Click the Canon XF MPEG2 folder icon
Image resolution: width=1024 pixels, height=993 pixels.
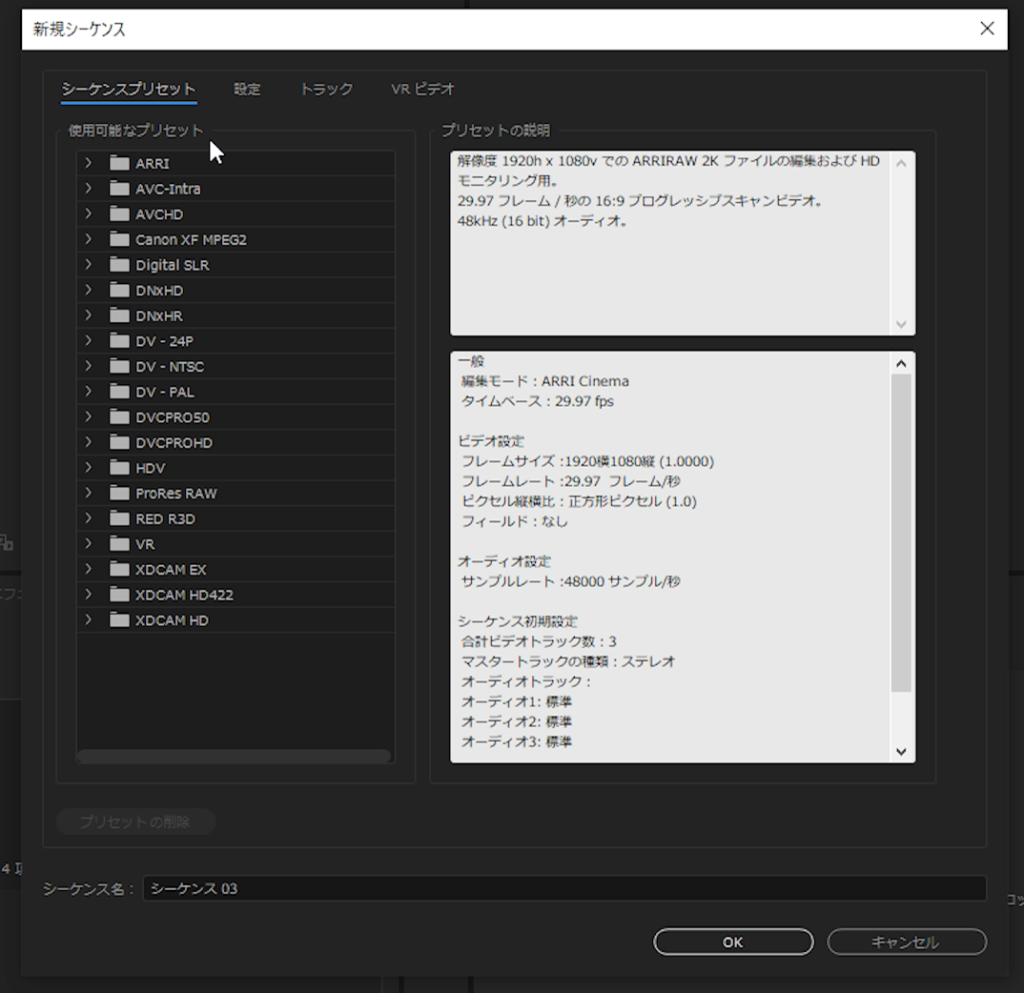point(120,239)
